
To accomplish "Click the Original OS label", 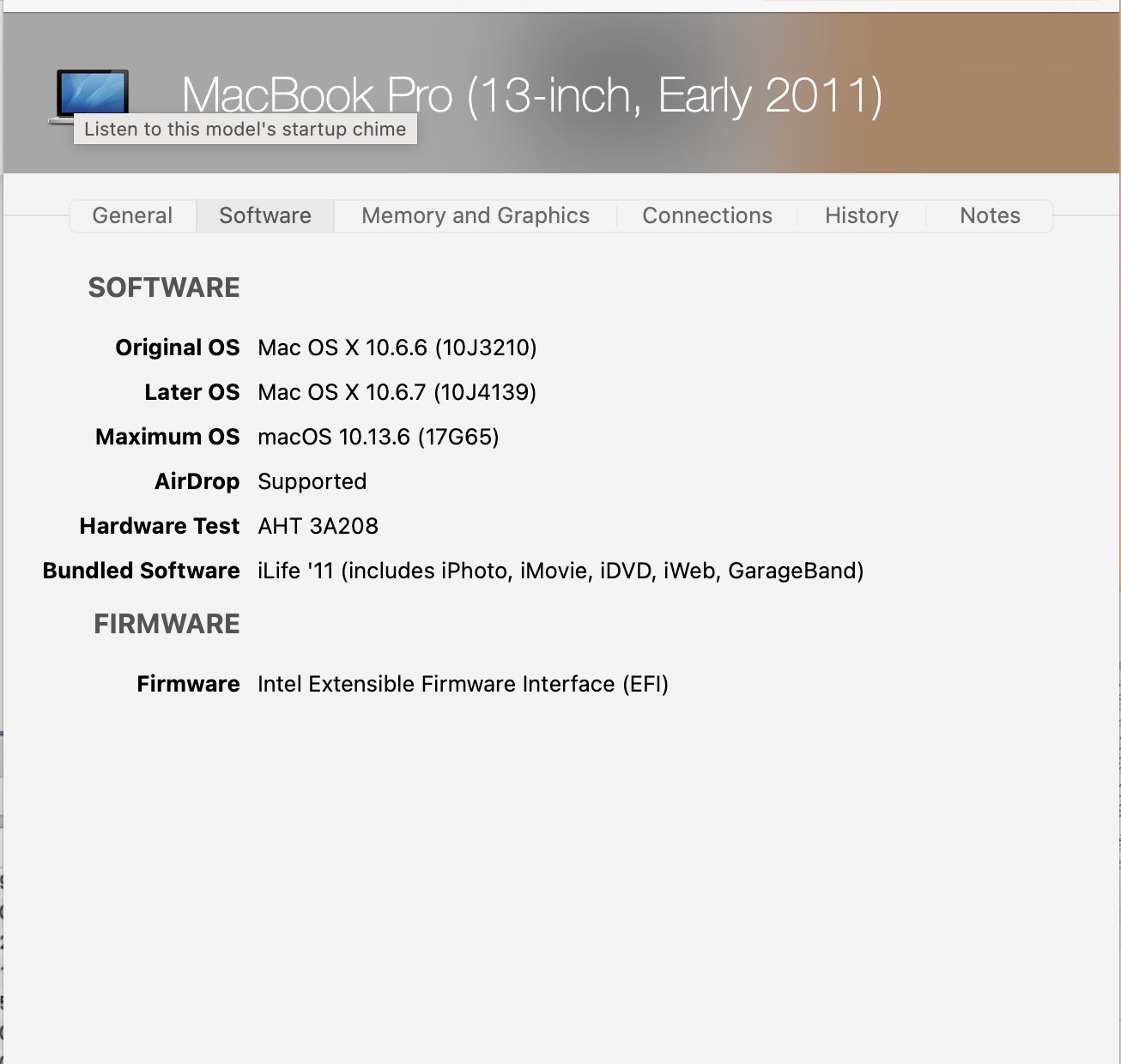I will [x=178, y=348].
